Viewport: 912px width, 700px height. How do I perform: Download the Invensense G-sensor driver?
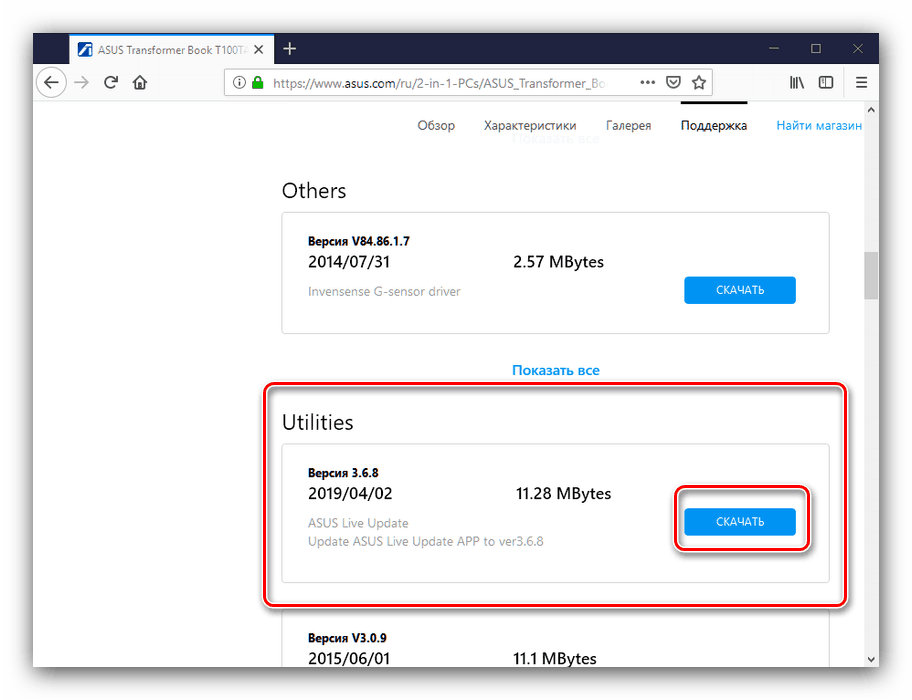(x=739, y=290)
